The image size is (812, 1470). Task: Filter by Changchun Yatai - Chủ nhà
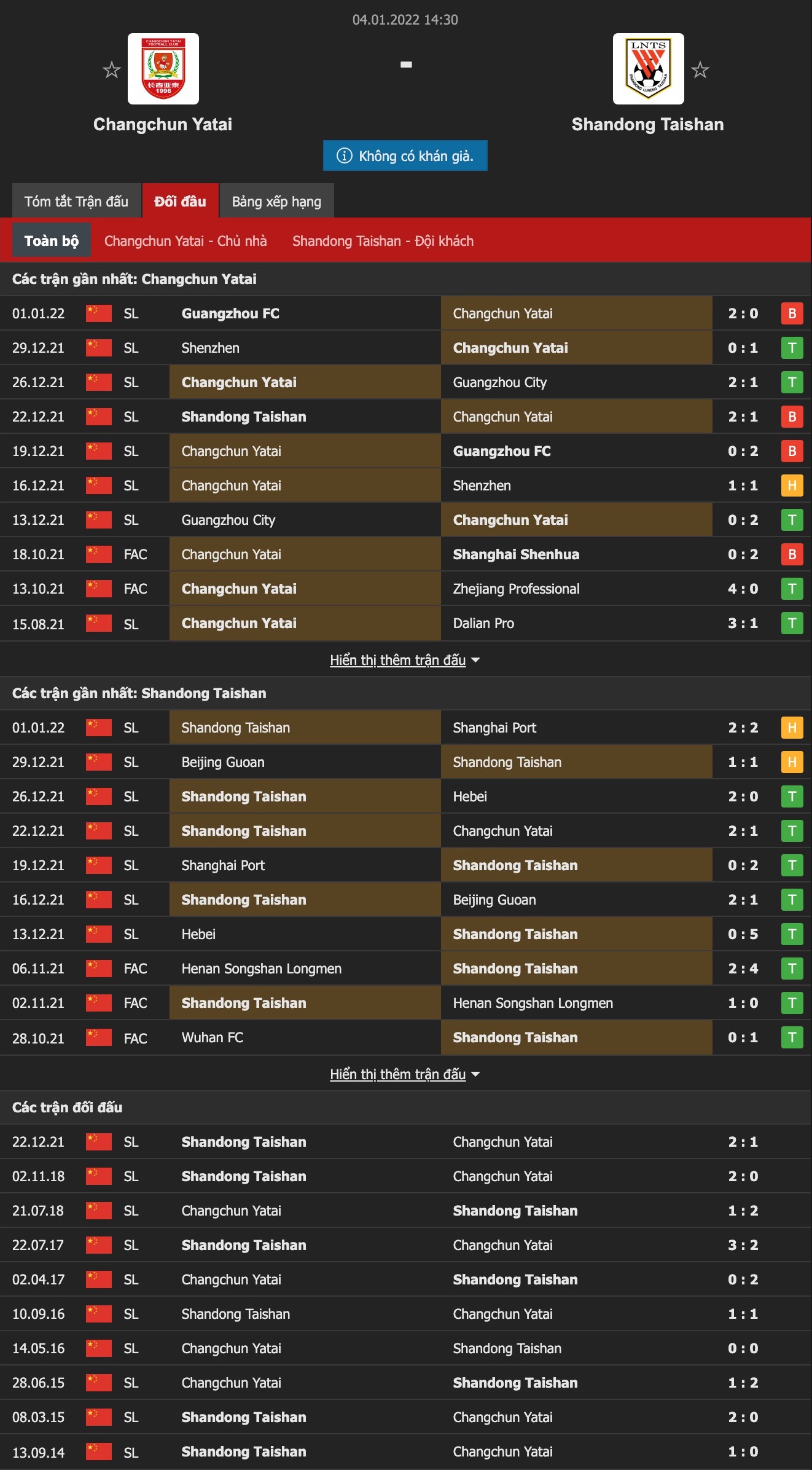point(185,241)
